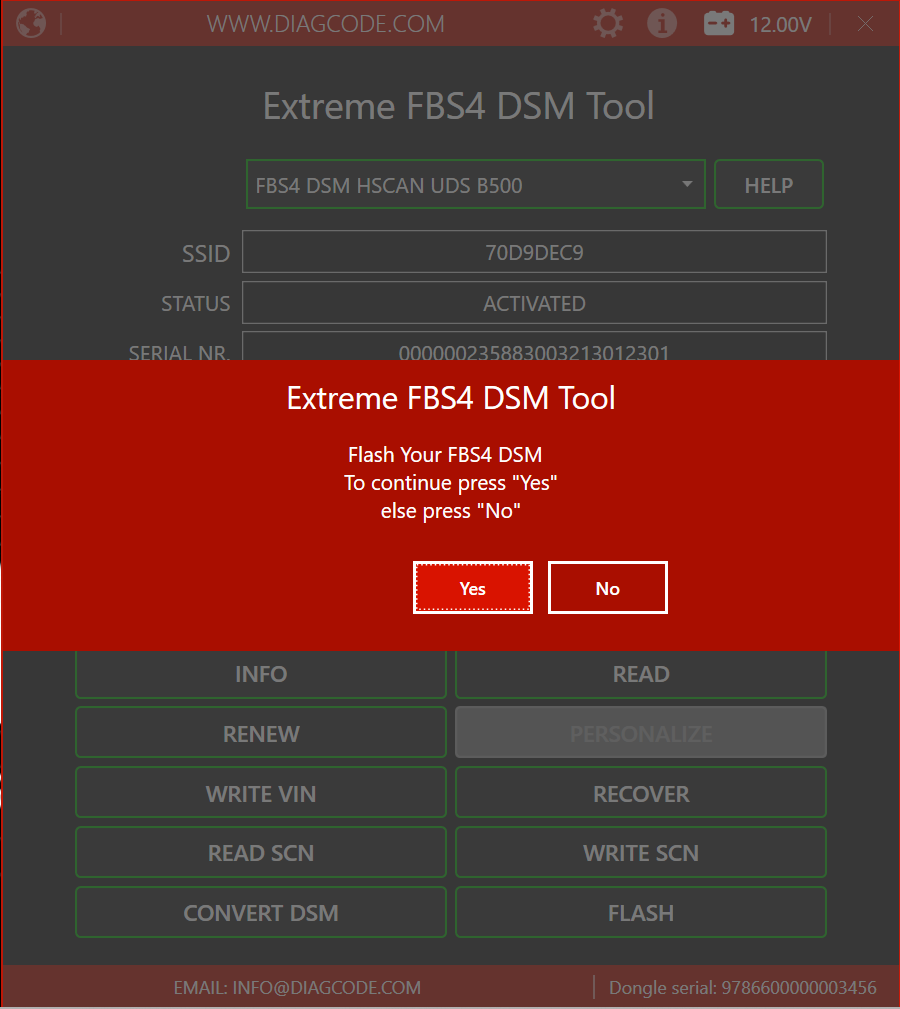Click the INFO button

pos(261,675)
